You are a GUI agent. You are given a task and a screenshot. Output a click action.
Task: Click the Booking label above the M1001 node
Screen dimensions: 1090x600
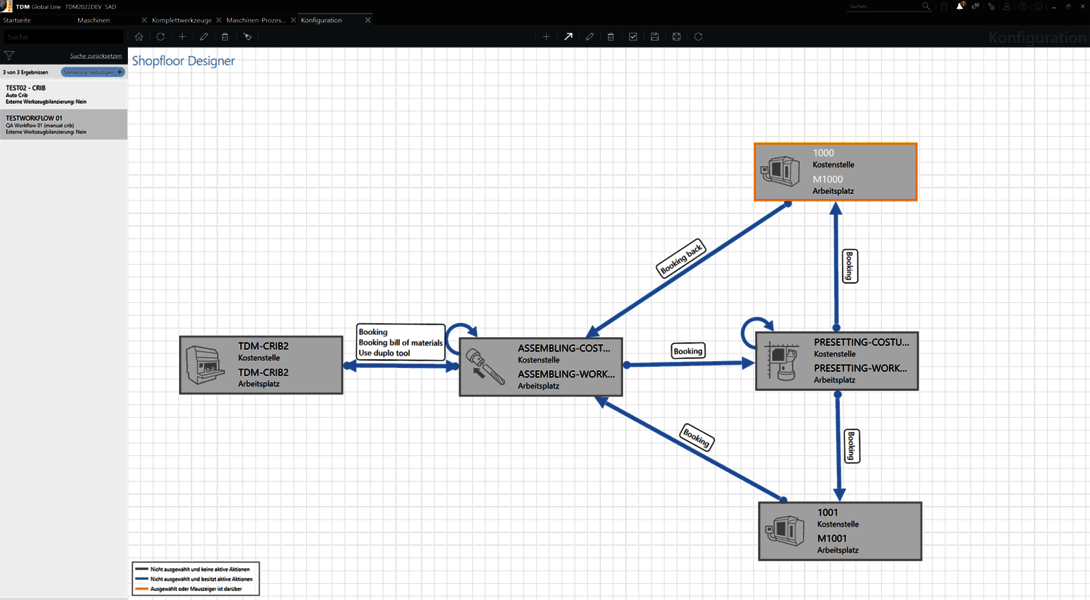pyautogui.click(x=852, y=446)
